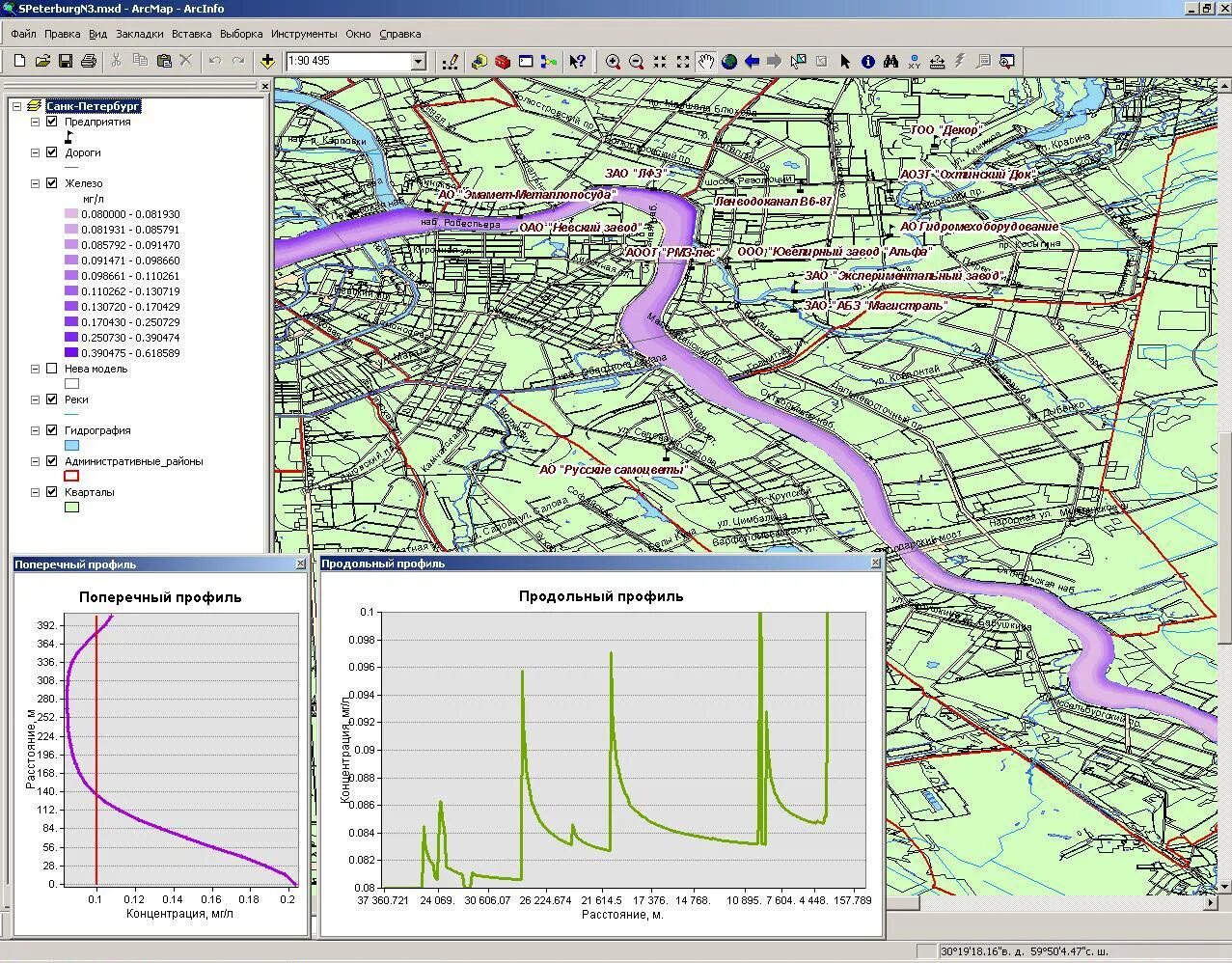This screenshot has width=1232, height=963.
Task: Select the Measure tool
Action: coord(938,61)
